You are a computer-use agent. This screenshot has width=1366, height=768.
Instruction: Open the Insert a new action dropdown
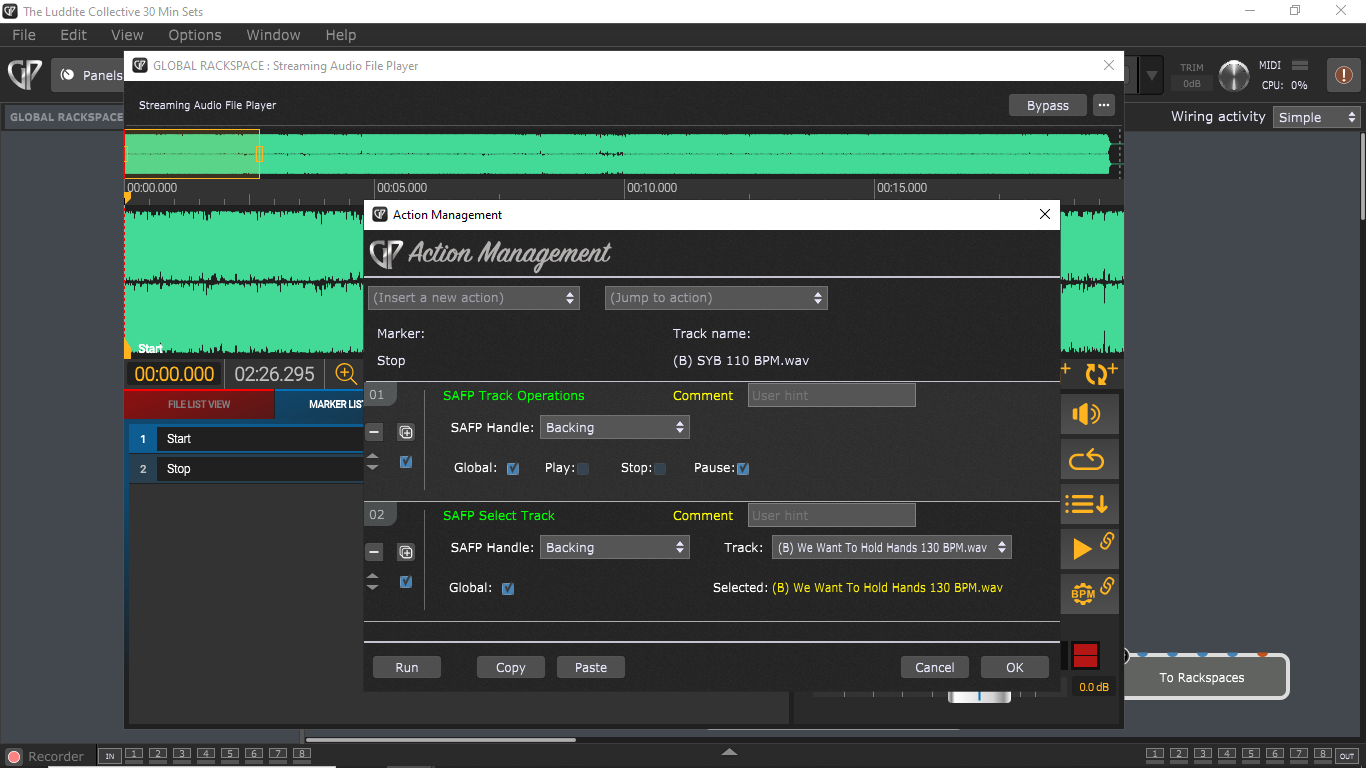(474, 298)
